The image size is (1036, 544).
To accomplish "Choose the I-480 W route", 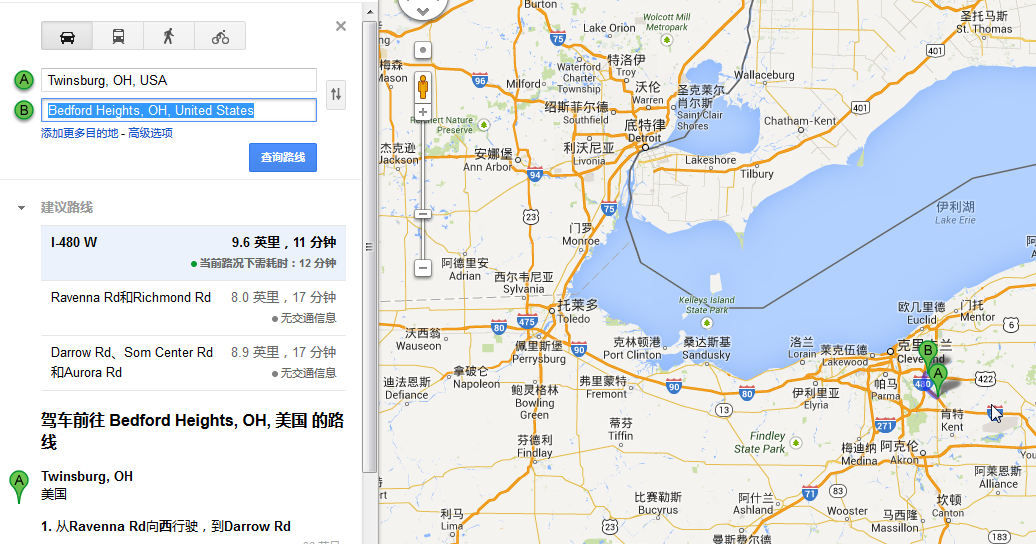I will 193,253.
